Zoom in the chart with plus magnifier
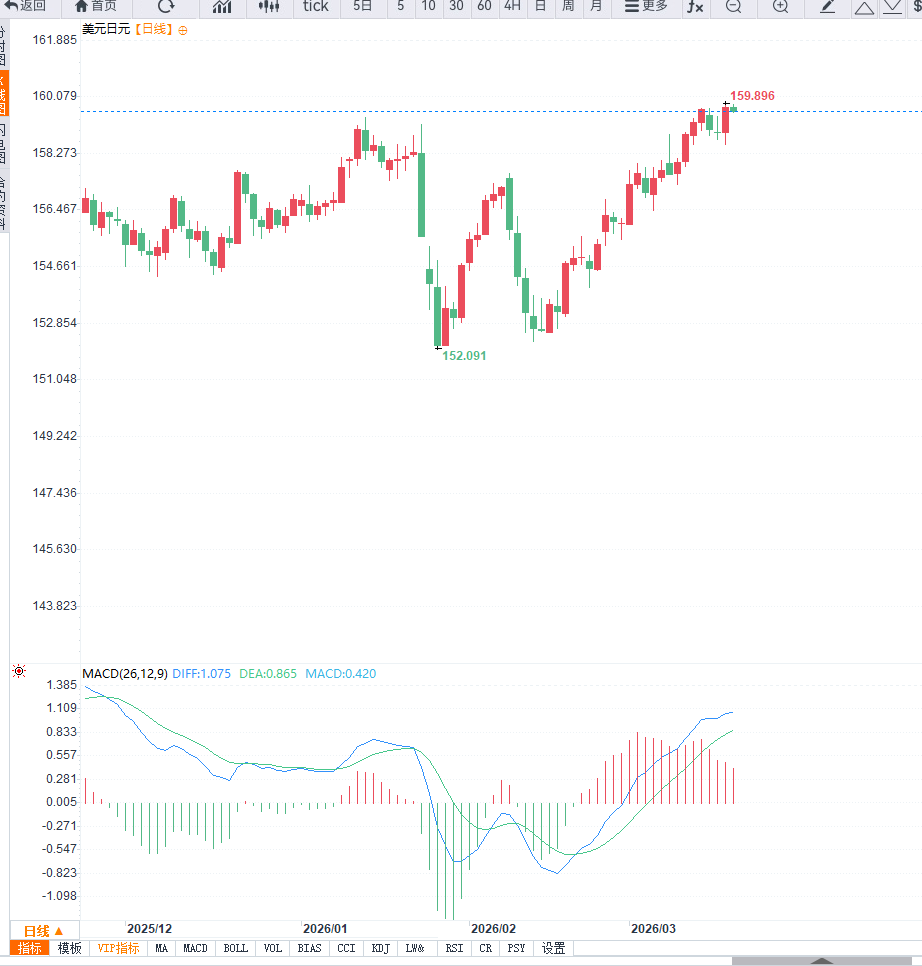The height and width of the screenshot is (966, 922). click(781, 6)
